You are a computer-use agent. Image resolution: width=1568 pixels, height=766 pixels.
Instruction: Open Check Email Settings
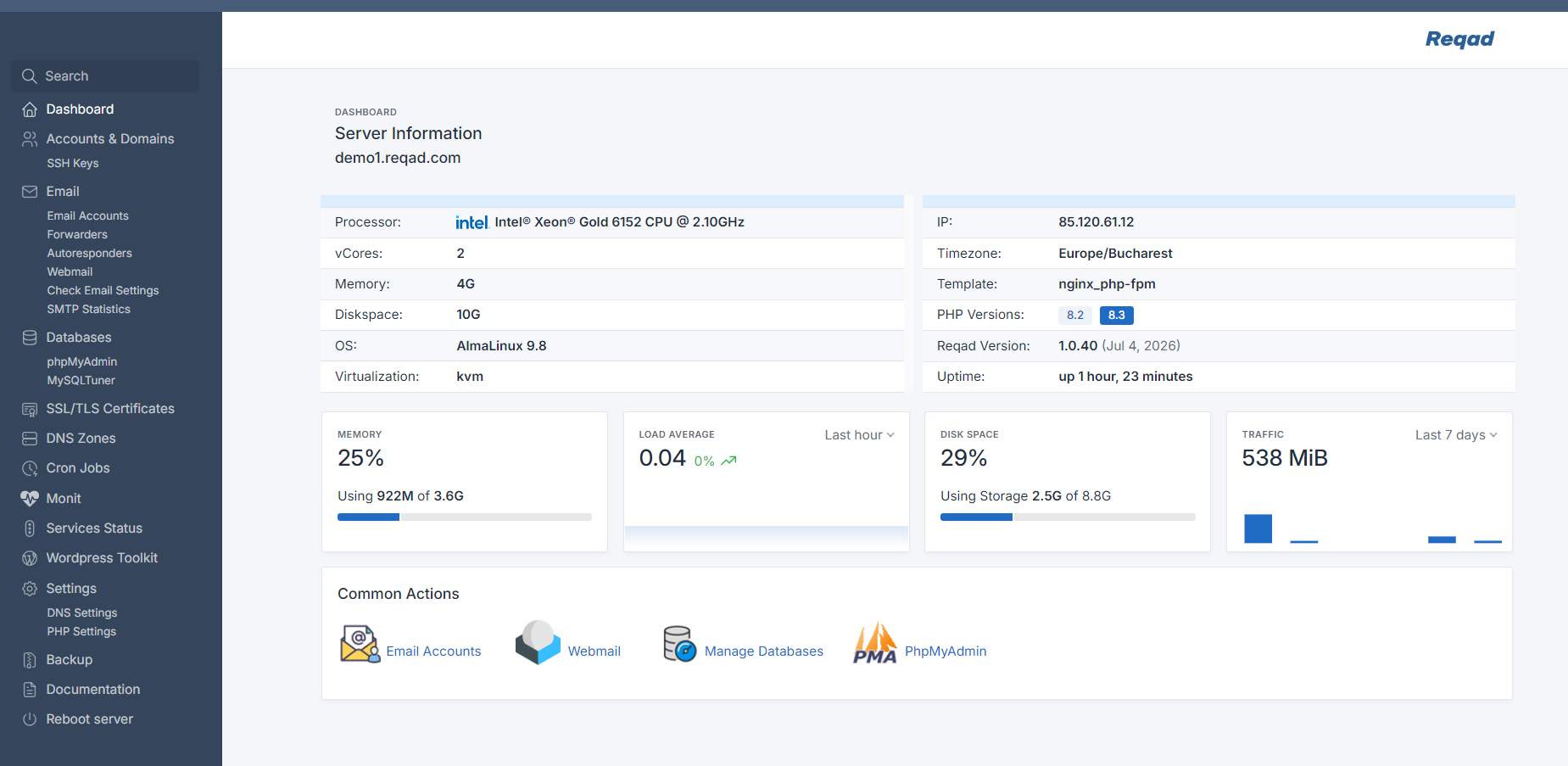[103, 291]
